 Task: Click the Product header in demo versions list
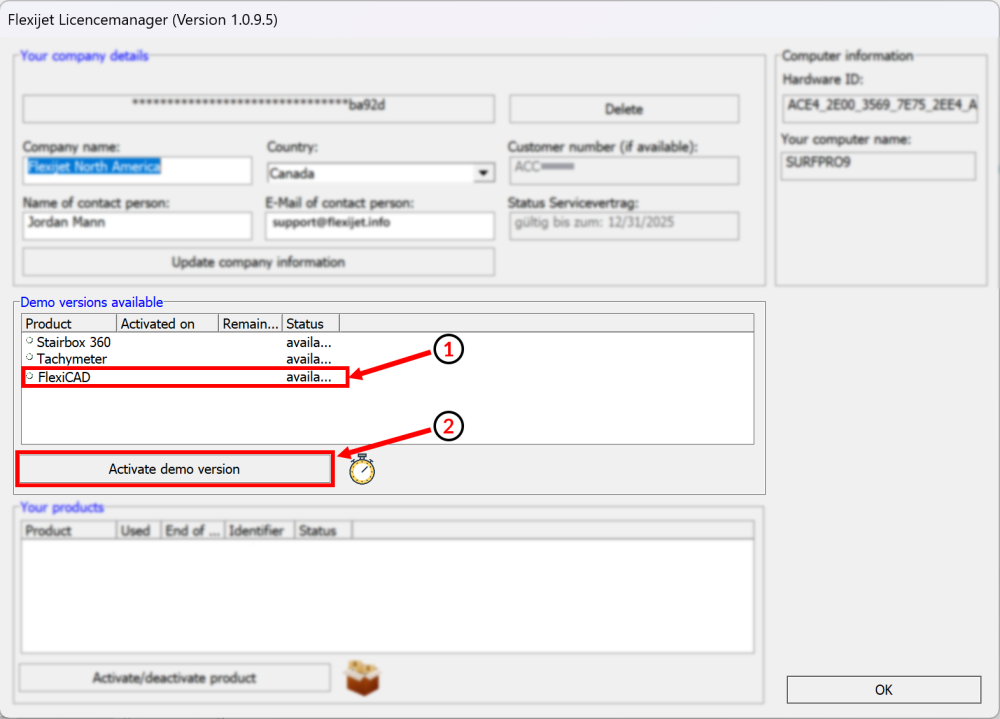69,323
